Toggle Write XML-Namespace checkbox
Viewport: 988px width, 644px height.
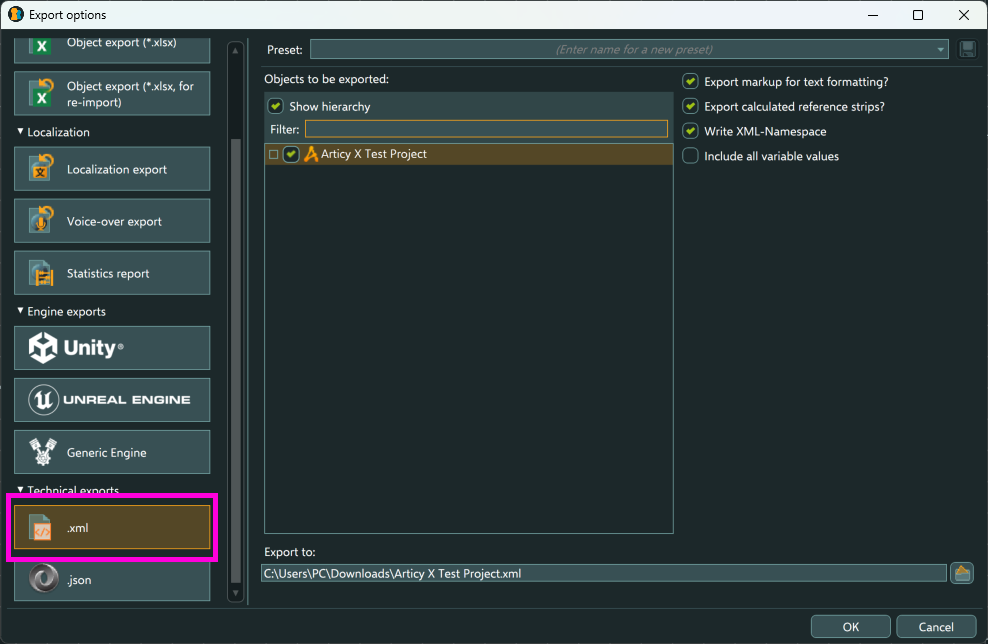[691, 130]
